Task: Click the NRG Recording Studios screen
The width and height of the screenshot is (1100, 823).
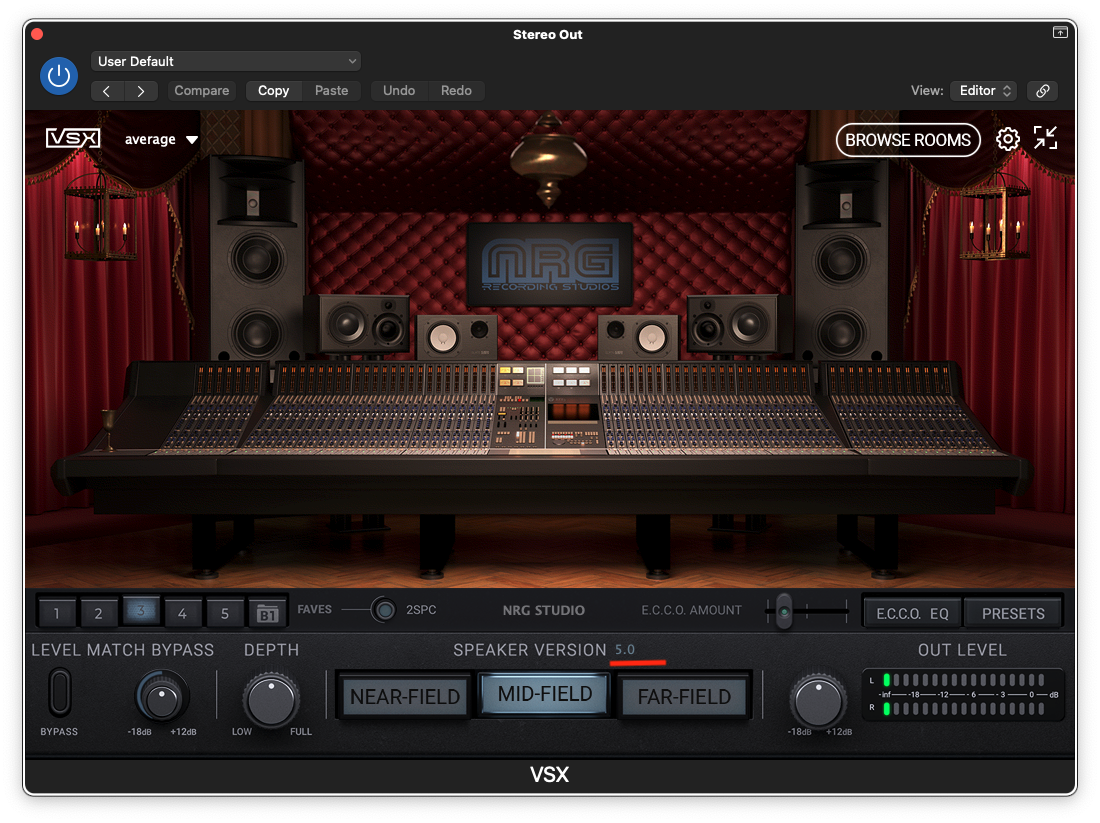Action: (550, 264)
